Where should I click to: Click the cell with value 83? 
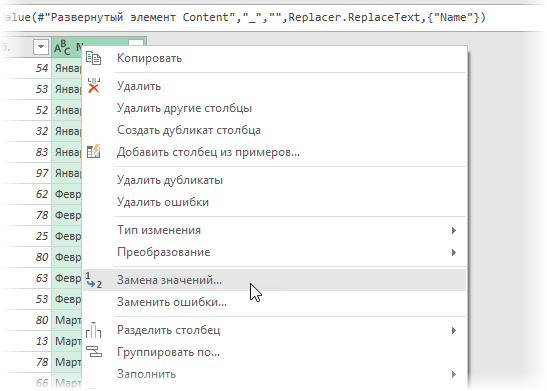(26, 152)
